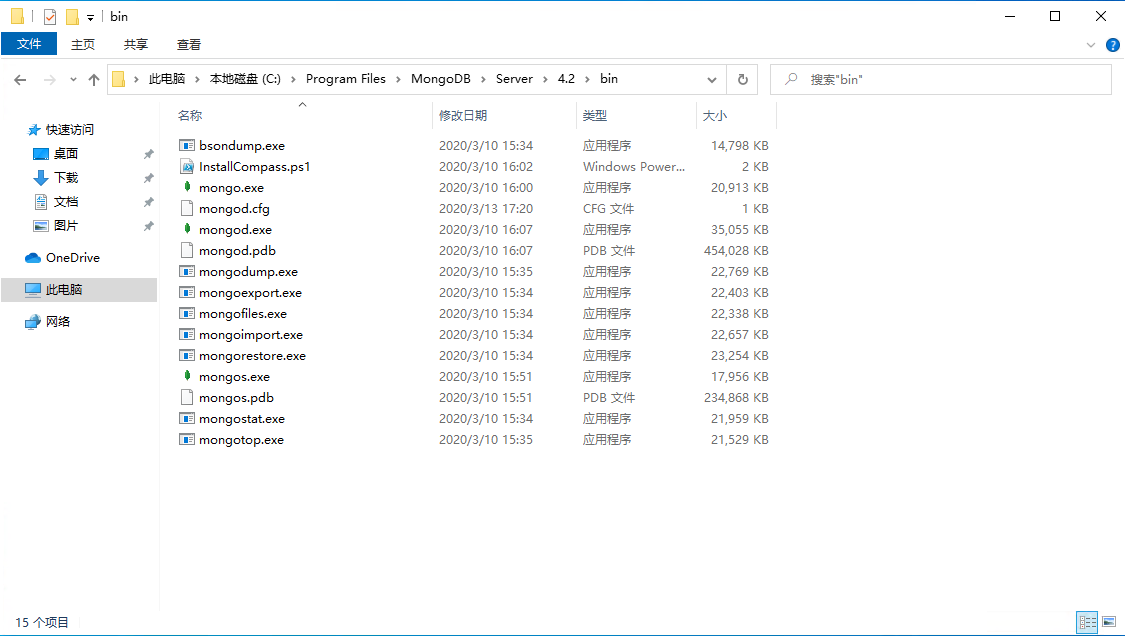The width and height of the screenshot is (1125, 636).
Task: Click the Windows Power... type cell
Action: 634,167
